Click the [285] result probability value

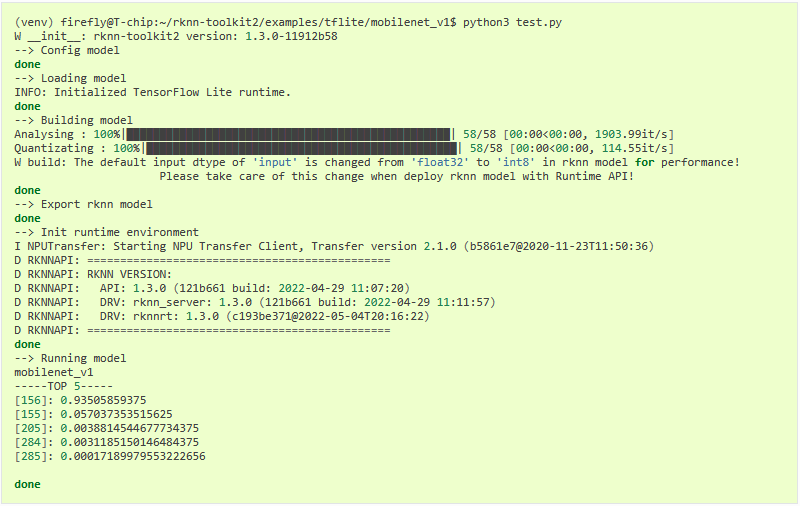point(133,457)
